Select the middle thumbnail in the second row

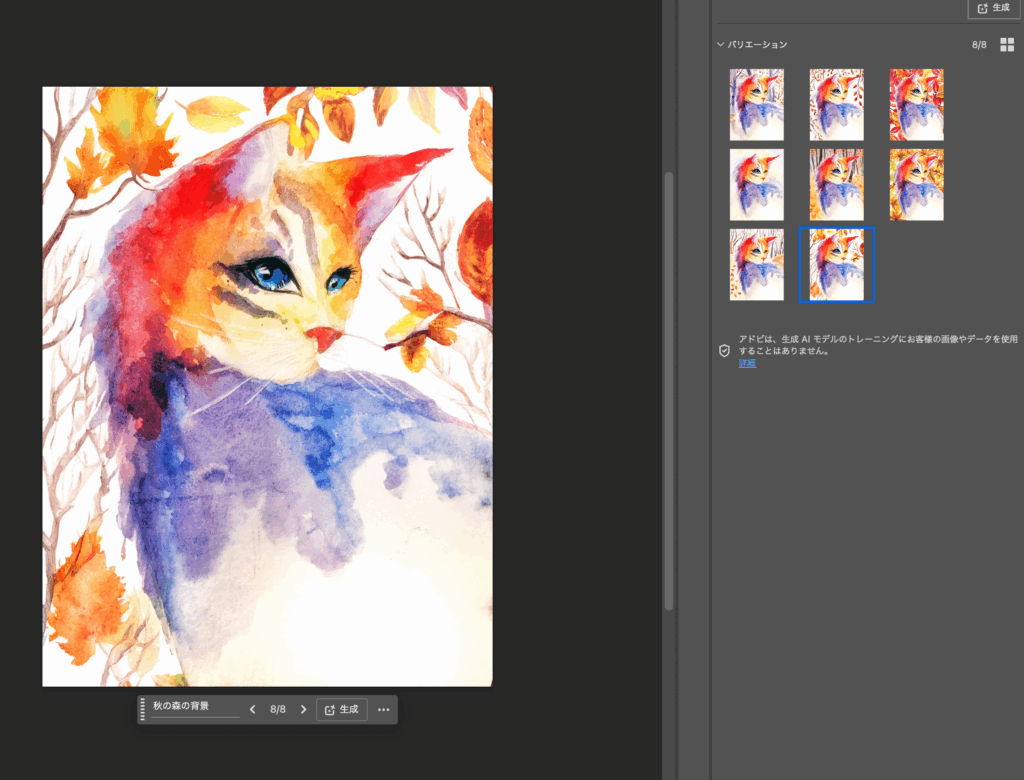(x=836, y=184)
